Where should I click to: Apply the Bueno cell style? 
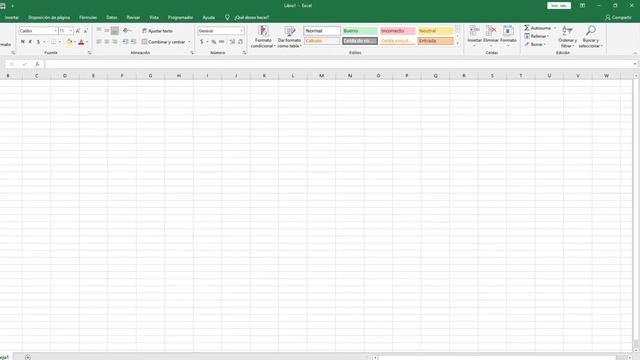coord(360,31)
